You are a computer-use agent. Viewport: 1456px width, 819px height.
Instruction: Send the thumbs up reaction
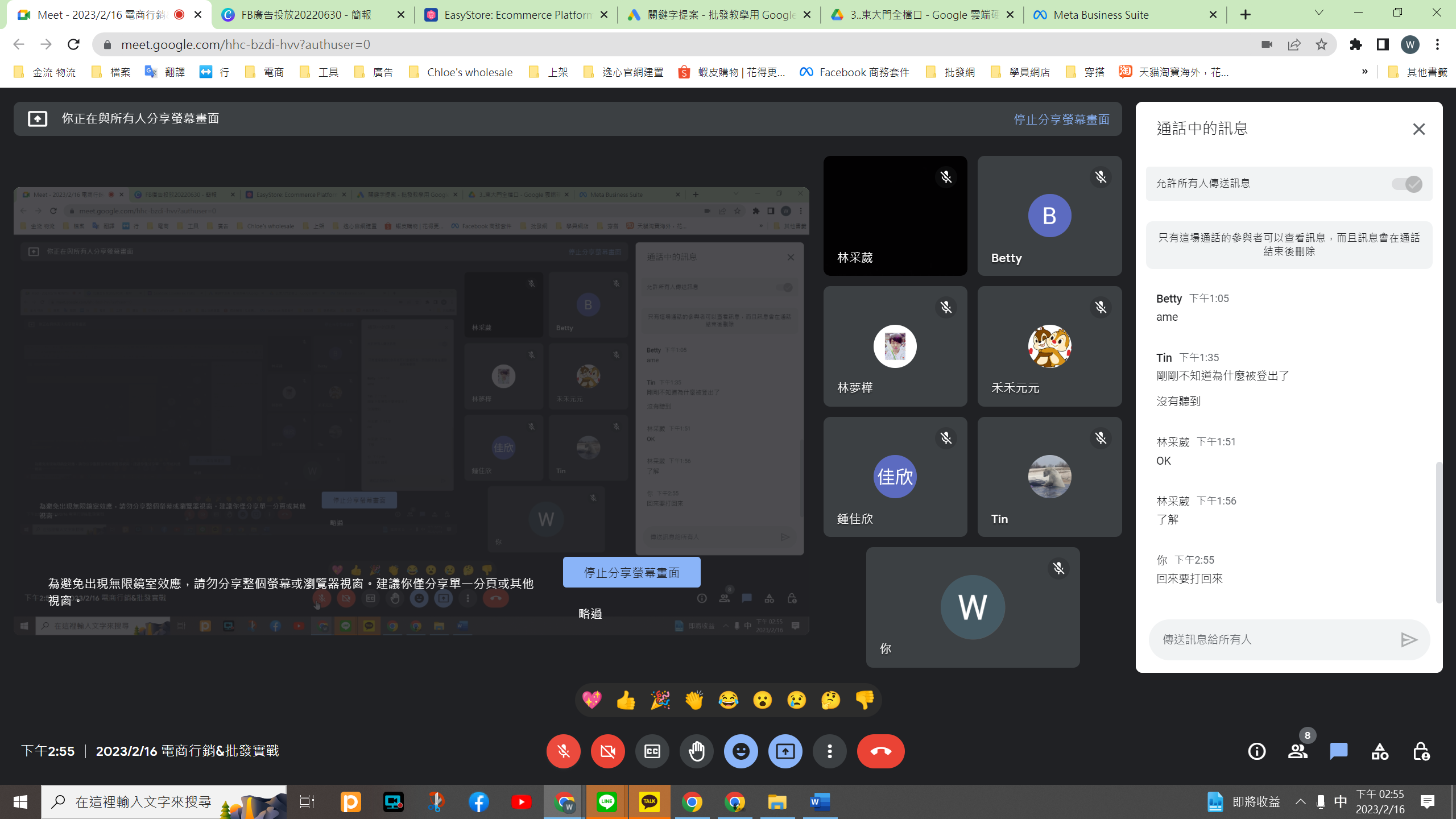tap(626, 700)
